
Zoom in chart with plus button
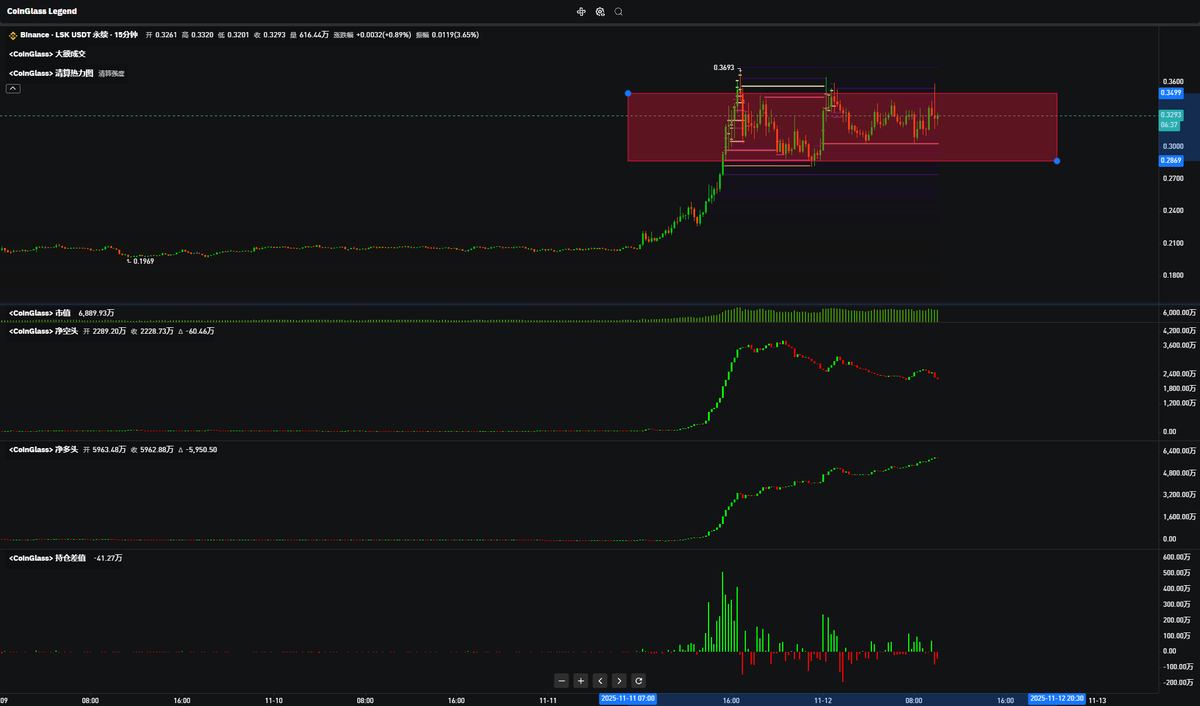(x=581, y=680)
